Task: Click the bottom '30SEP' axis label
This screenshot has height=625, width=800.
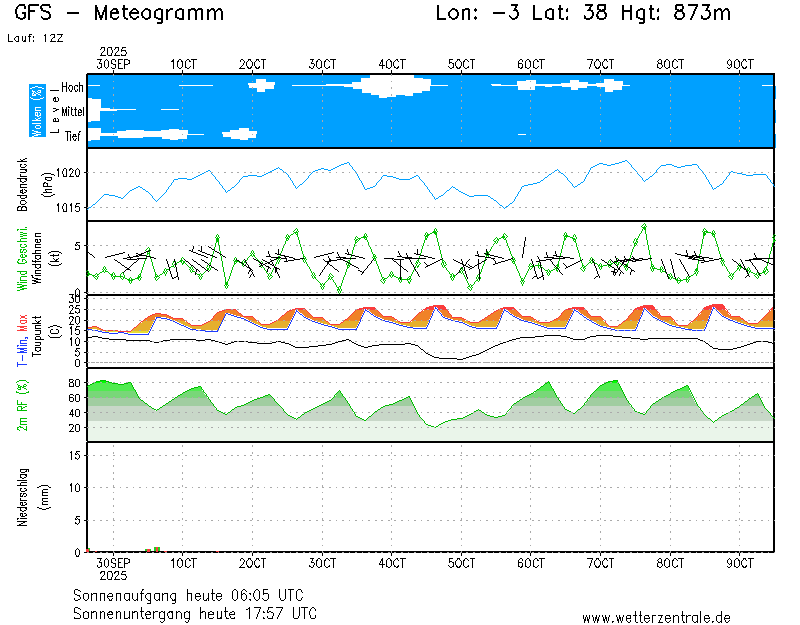Action: pos(113,563)
